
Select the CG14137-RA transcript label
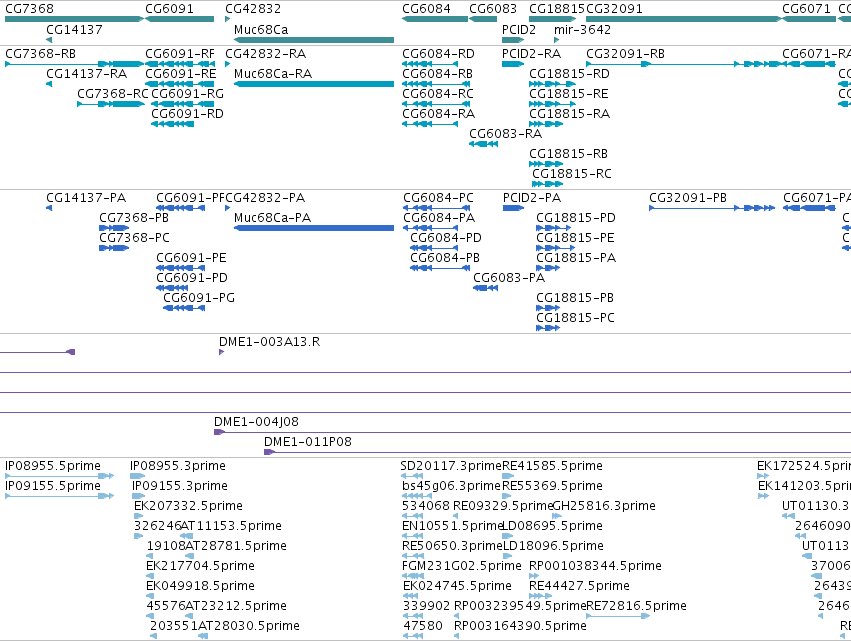click(86, 74)
